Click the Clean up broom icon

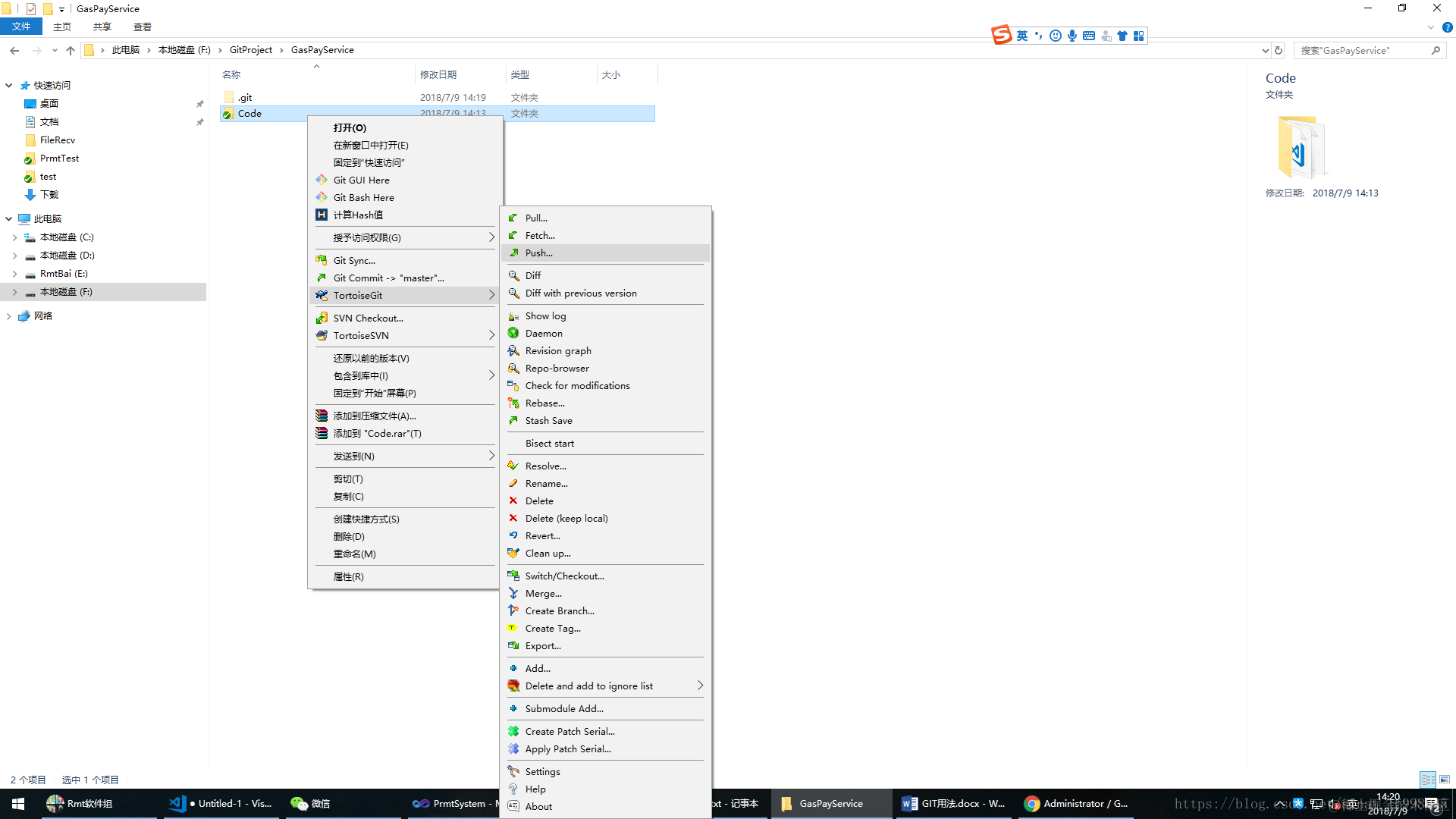[x=513, y=553]
